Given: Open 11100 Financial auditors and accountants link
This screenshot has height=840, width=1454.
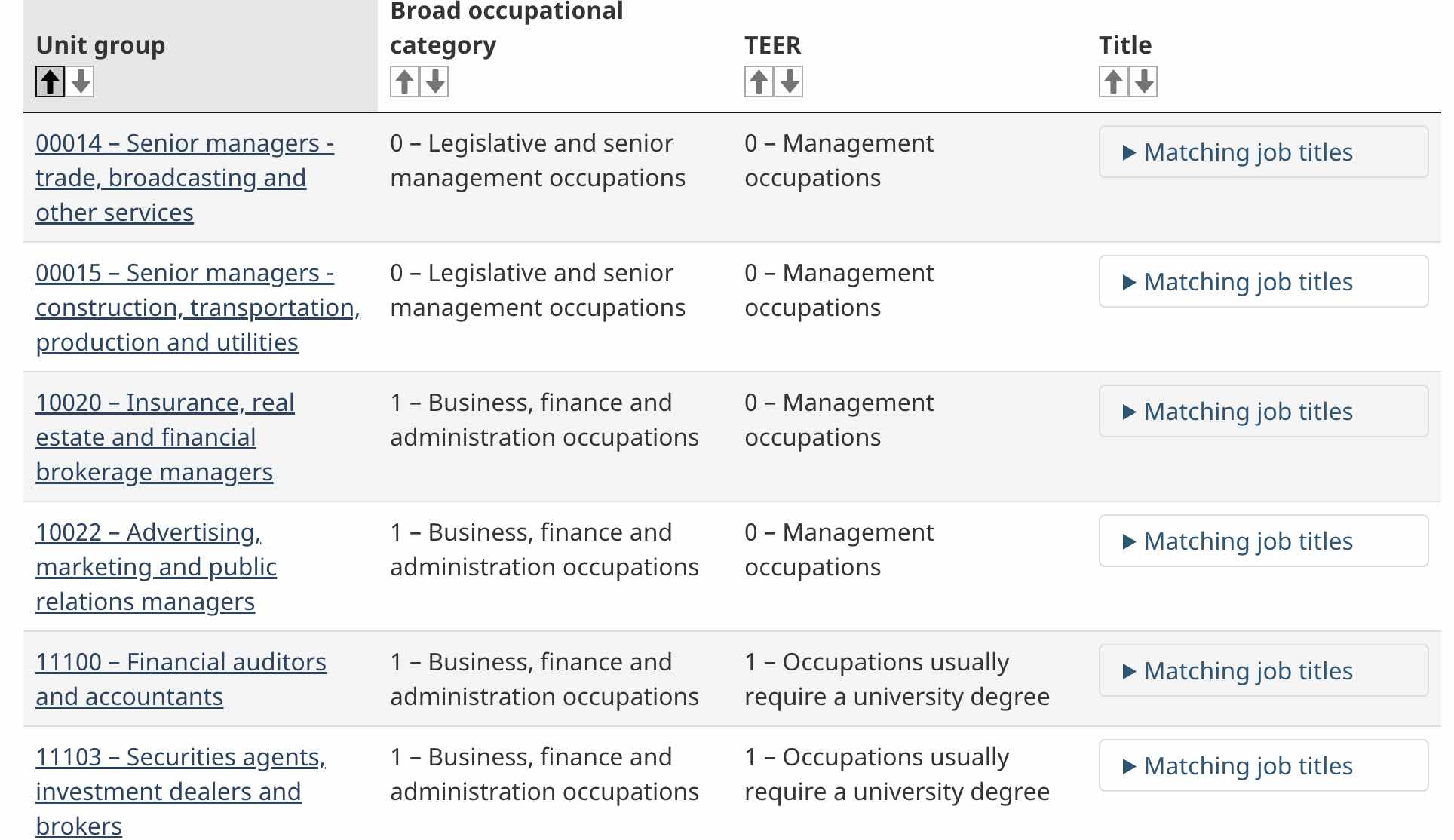Looking at the screenshot, I should pyautogui.click(x=181, y=679).
